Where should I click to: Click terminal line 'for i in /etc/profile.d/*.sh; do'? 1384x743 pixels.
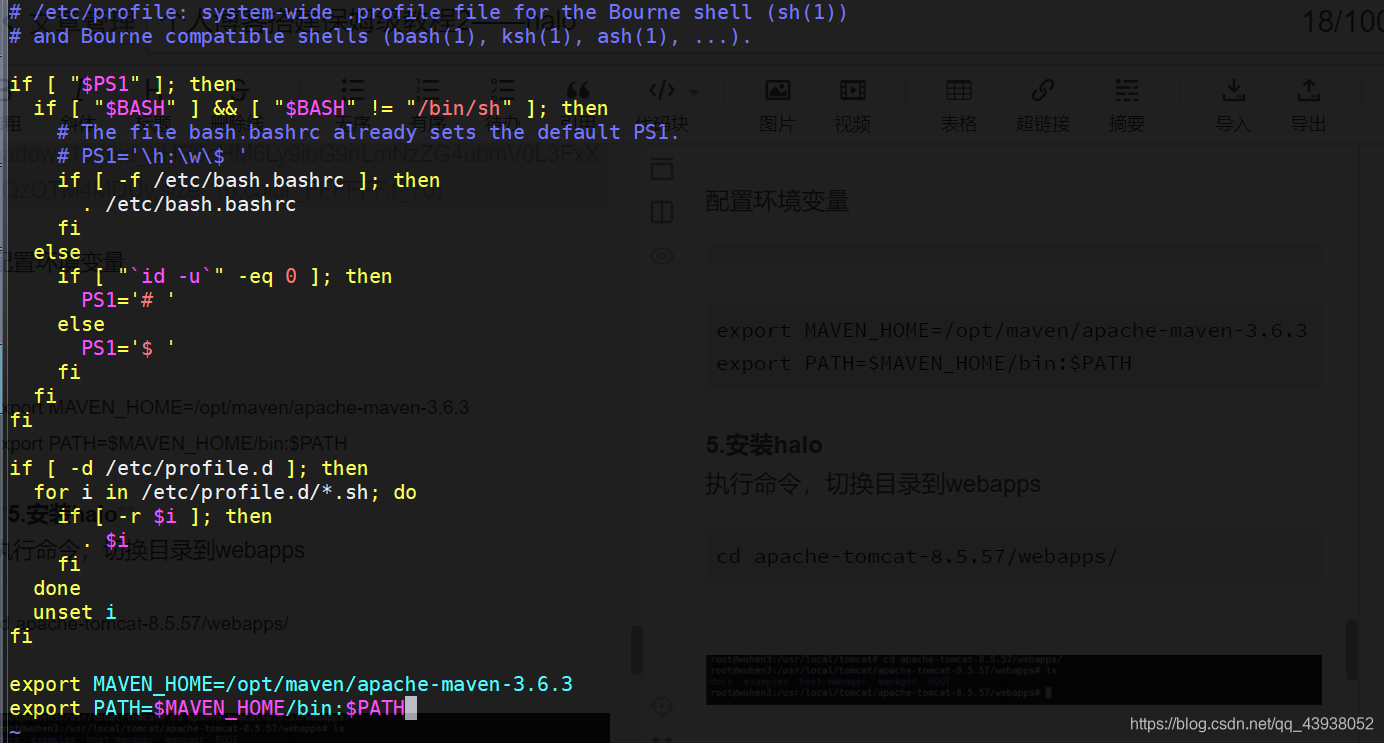pos(225,492)
